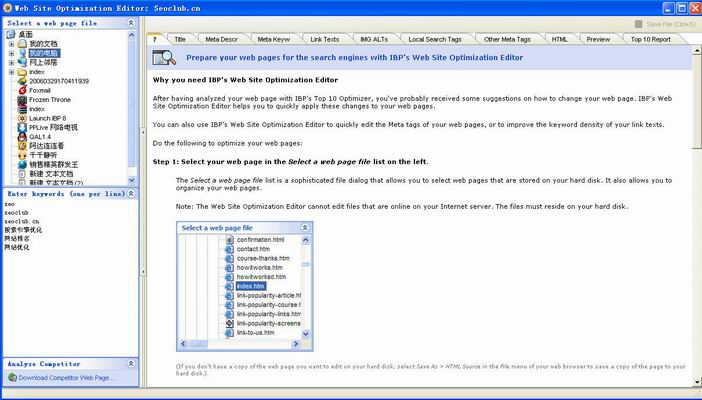
Task: Open the Title tab
Action: click(x=180, y=39)
